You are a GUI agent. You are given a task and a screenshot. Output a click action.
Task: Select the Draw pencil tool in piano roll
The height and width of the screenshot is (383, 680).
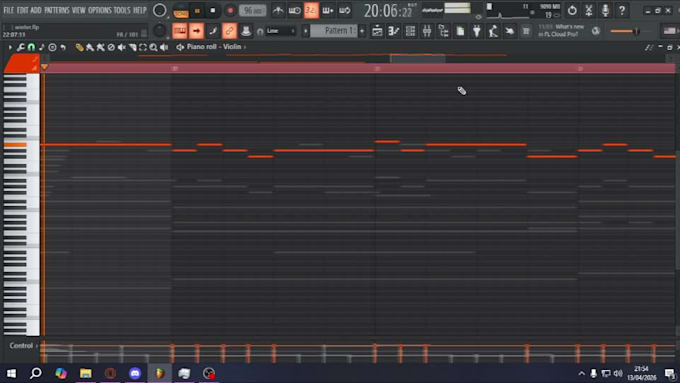(x=79, y=47)
